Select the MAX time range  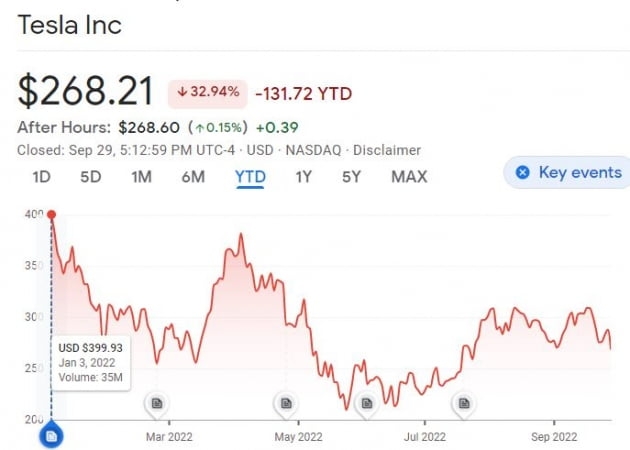pos(409,177)
